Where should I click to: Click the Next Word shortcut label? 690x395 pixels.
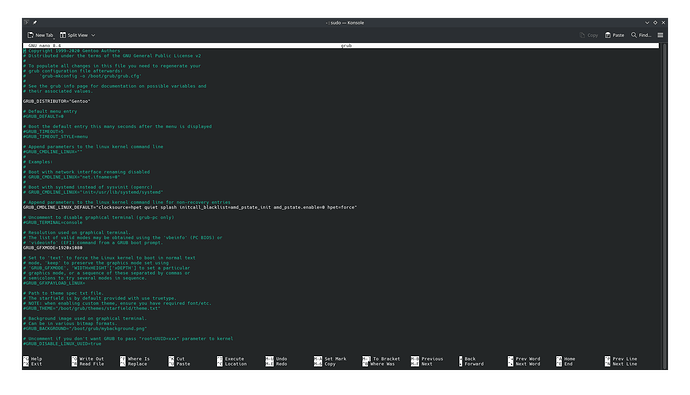[528, 364]
